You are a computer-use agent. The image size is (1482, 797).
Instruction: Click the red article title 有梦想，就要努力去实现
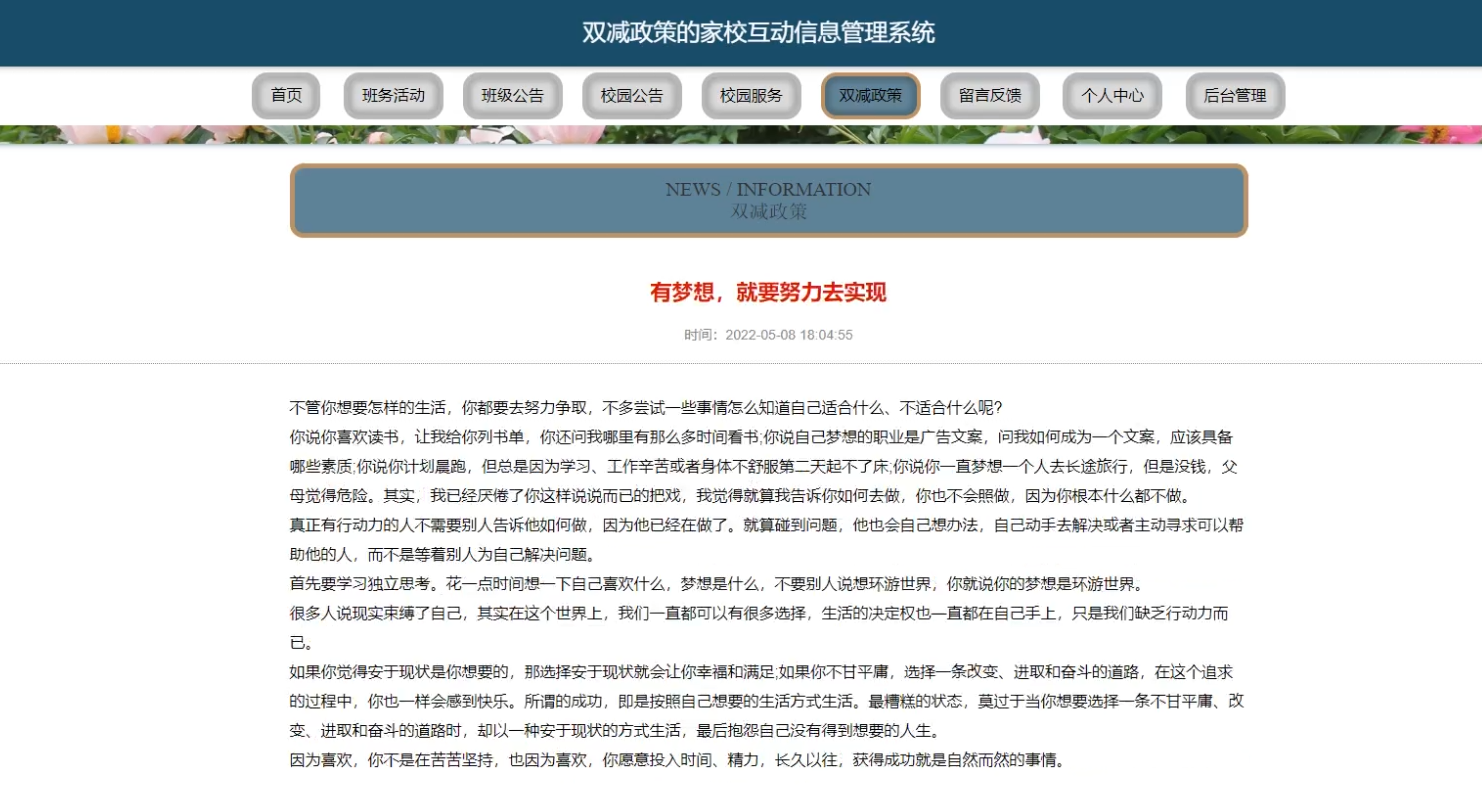768,293
